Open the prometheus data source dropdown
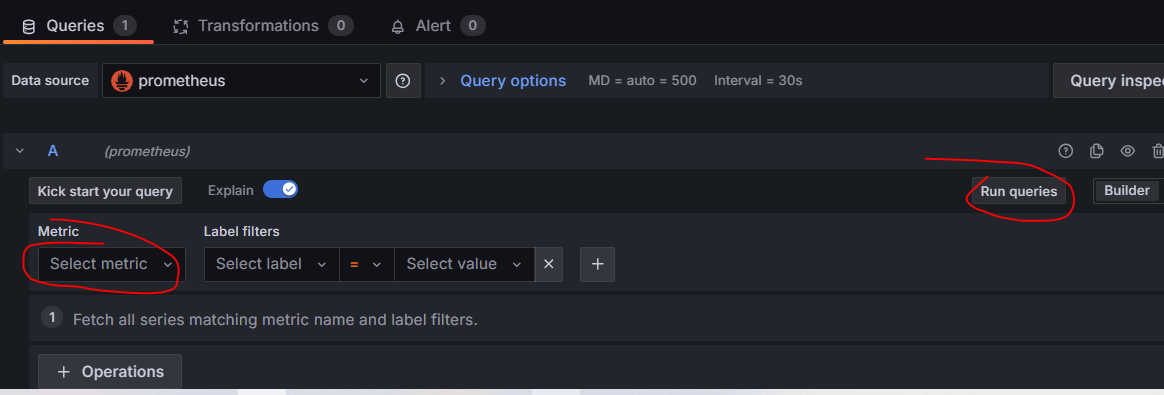The width and height of the screenshot is (1164, 395). pos(241,81)
